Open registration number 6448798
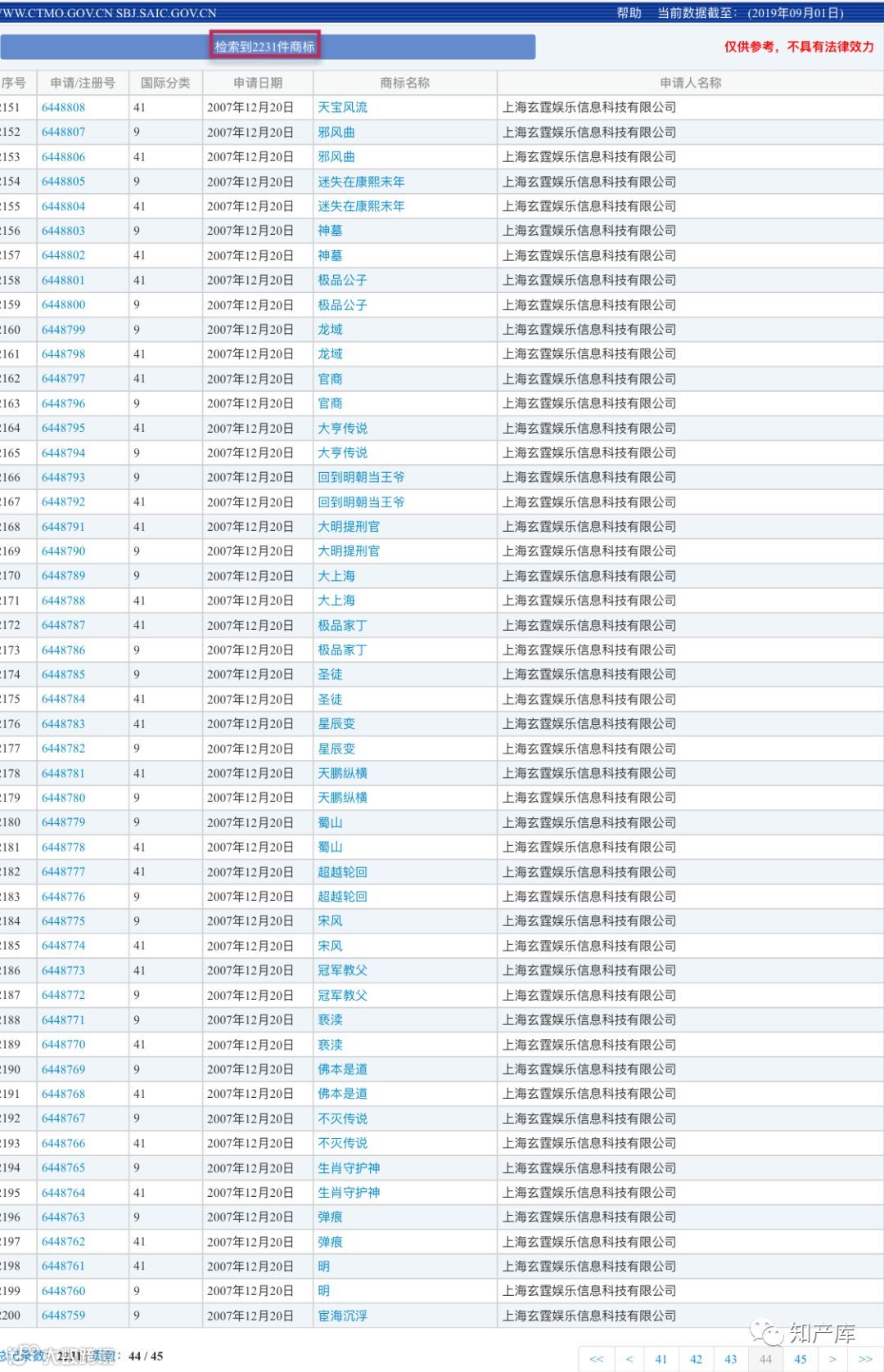The image size is (884, 1372). [63, 354]
